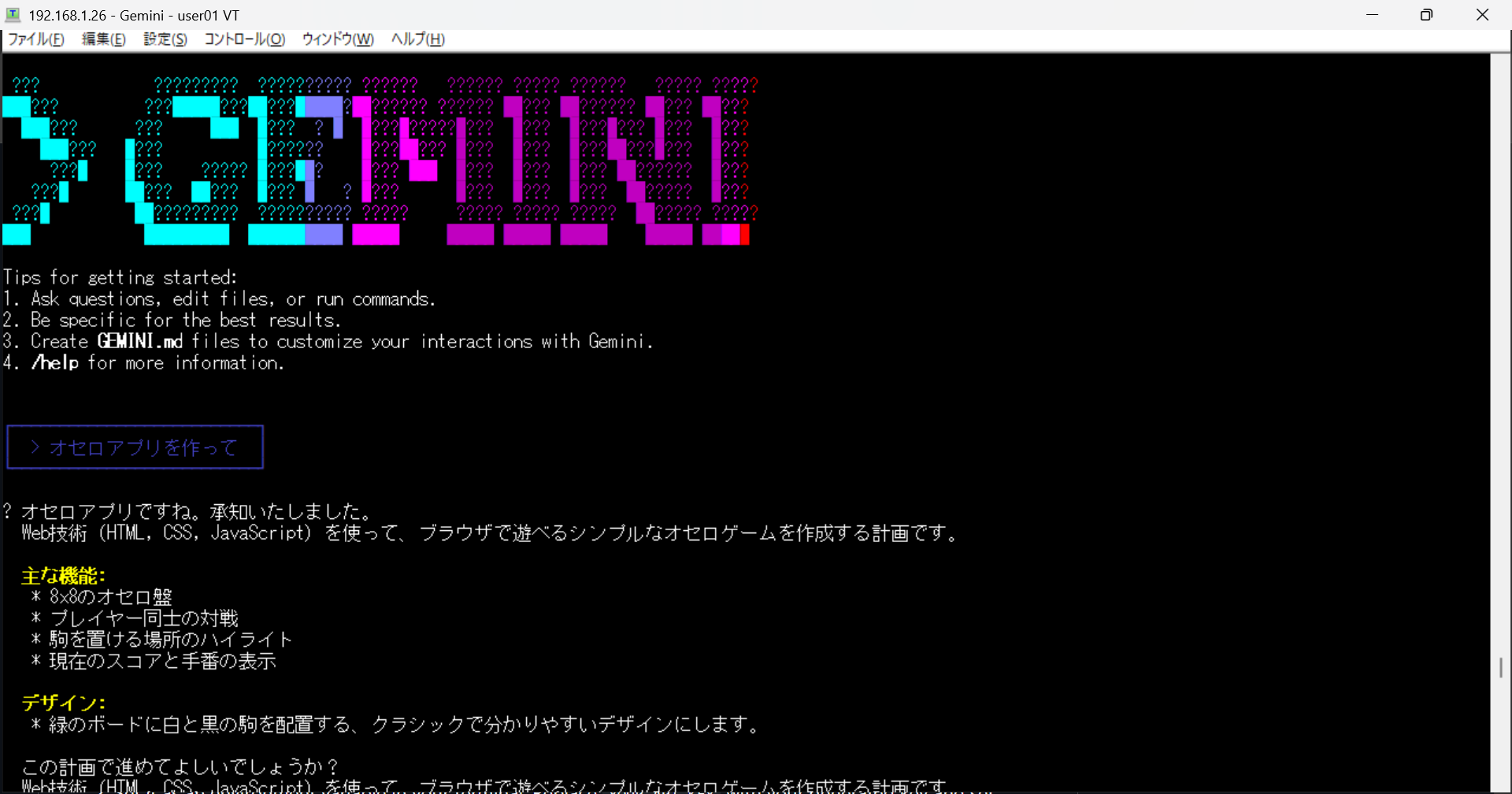Close the Gemini terminal window
1512x794 pixels.
[x=1482, y=15]
